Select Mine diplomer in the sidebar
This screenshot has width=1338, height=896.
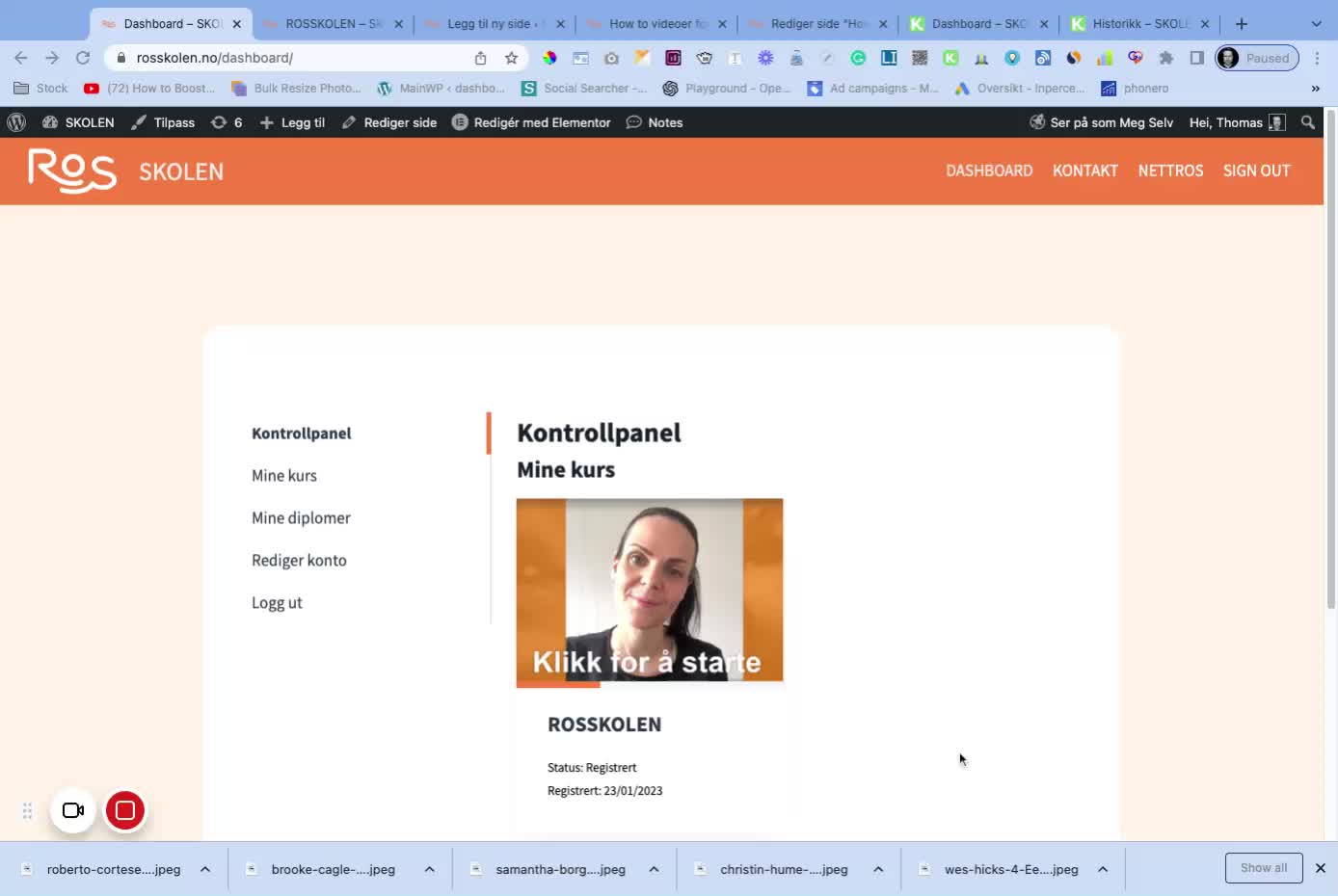(x=301, y=518)
